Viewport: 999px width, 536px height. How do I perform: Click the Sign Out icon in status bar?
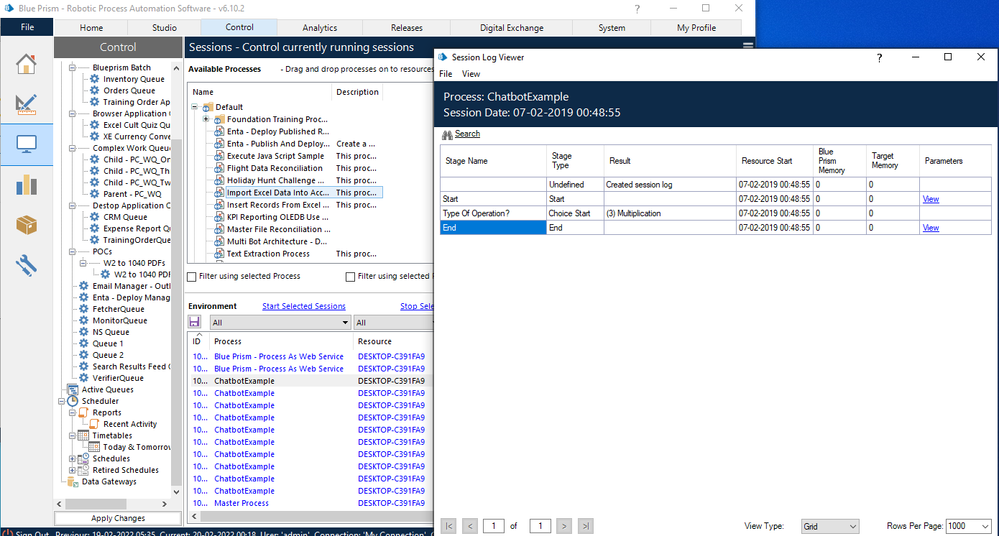(x=7, y=533)
